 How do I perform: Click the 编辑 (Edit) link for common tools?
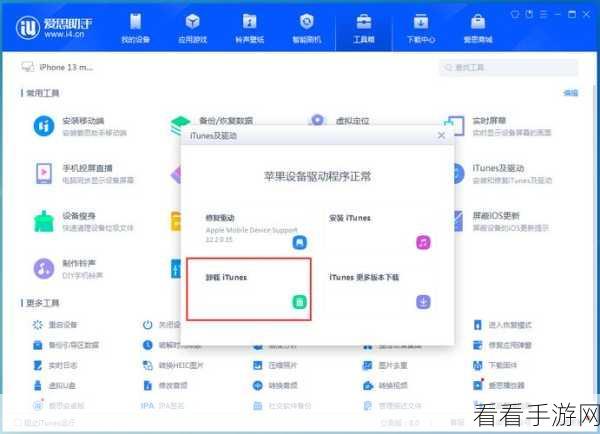click(571, 93)
